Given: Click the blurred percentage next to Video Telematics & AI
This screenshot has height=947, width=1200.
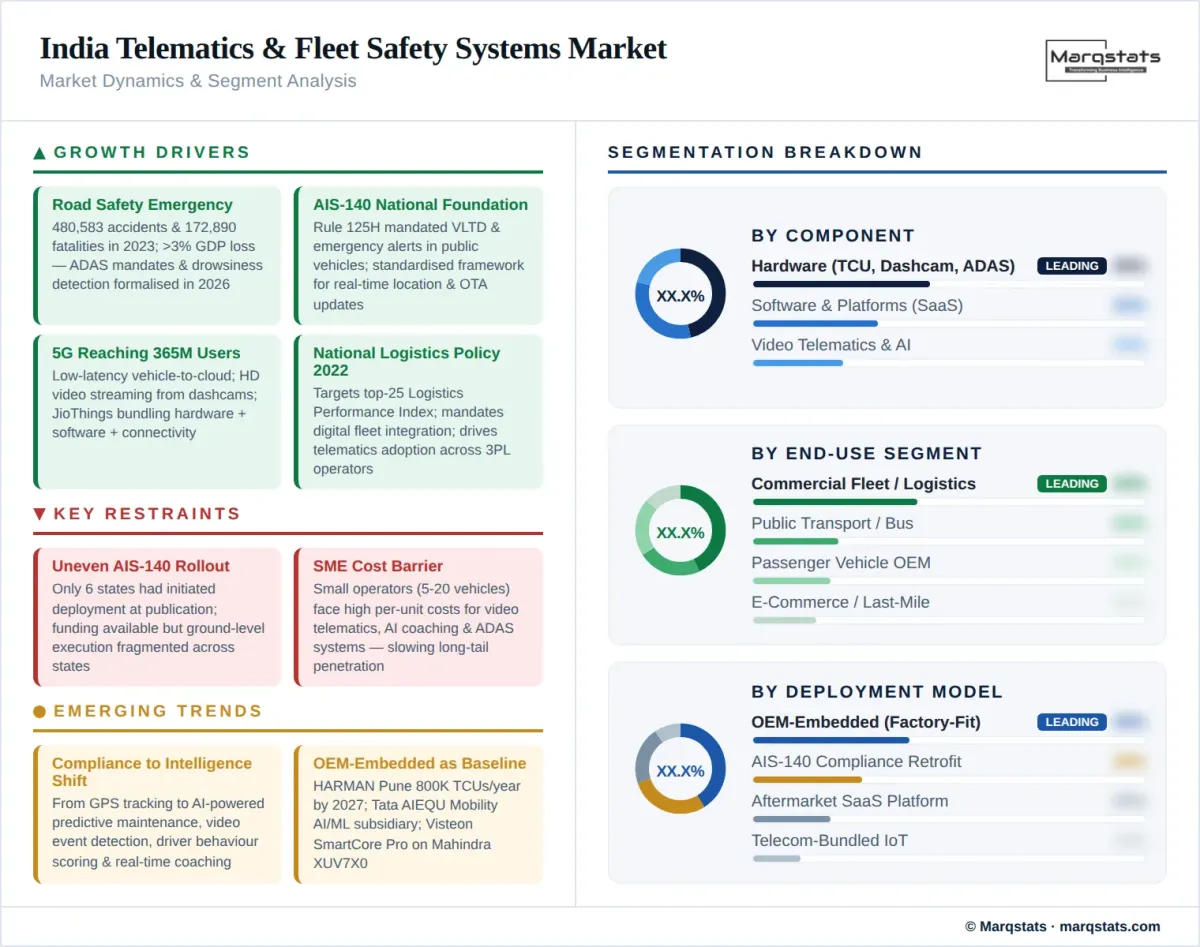Looking at the screenshot, I should (1131, 344).
